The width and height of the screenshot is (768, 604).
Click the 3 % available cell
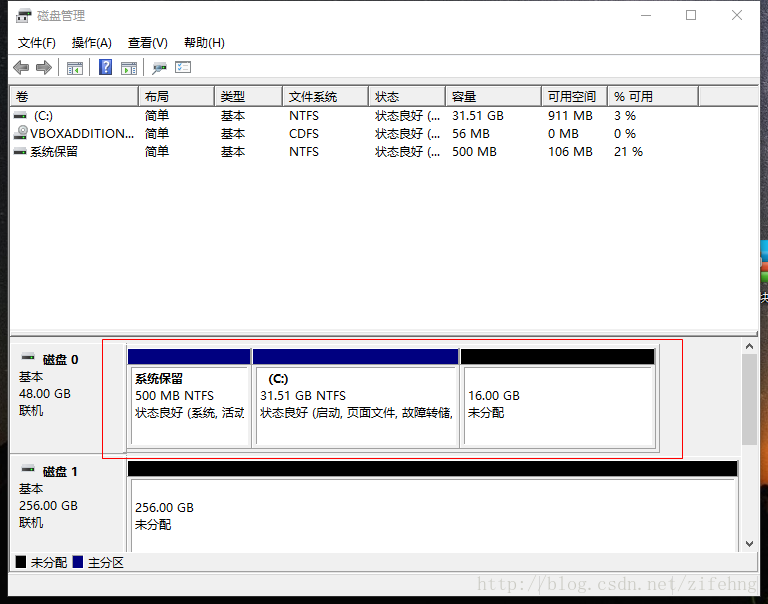pyautogui.click(x=625, y=116)
